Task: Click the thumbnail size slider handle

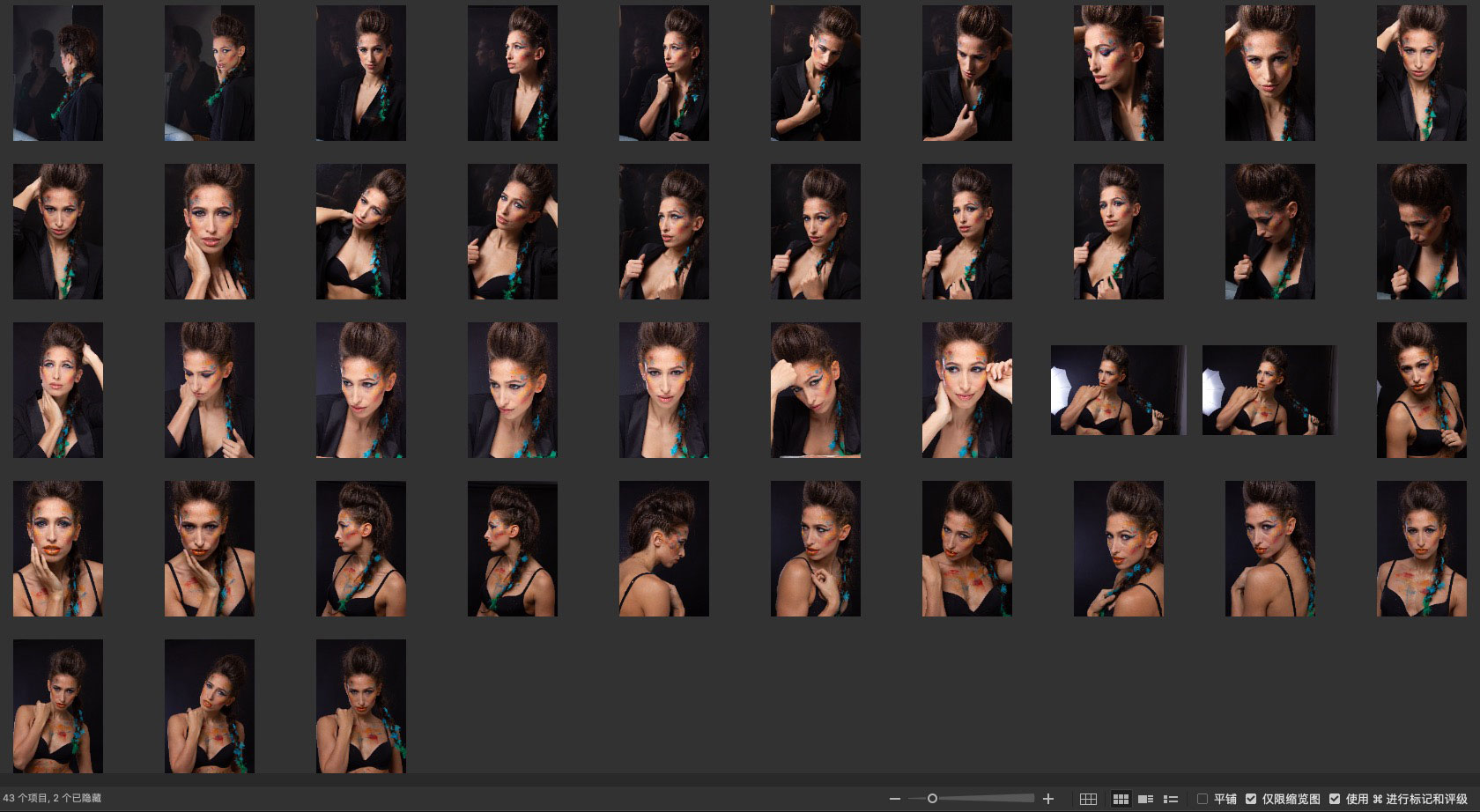Action: pyautogui.click(x=932, y=799)
